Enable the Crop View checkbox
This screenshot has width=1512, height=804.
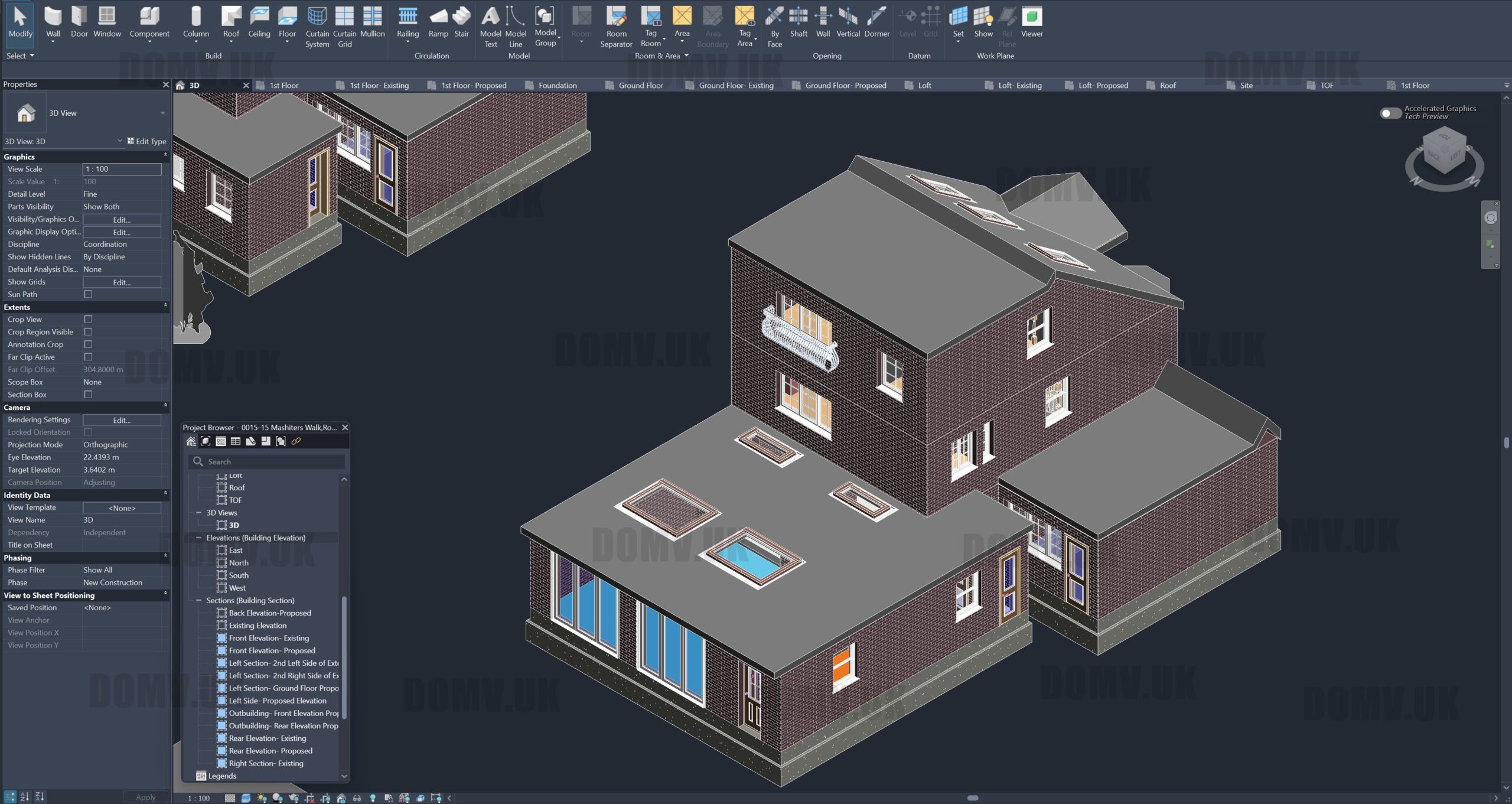click(x=88, y=320)
